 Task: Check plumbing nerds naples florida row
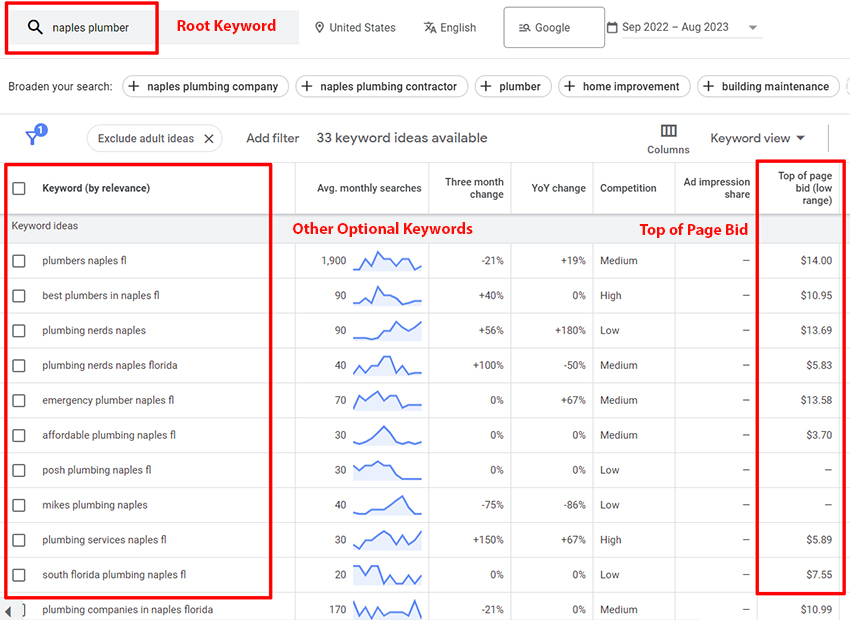point(19,366)
